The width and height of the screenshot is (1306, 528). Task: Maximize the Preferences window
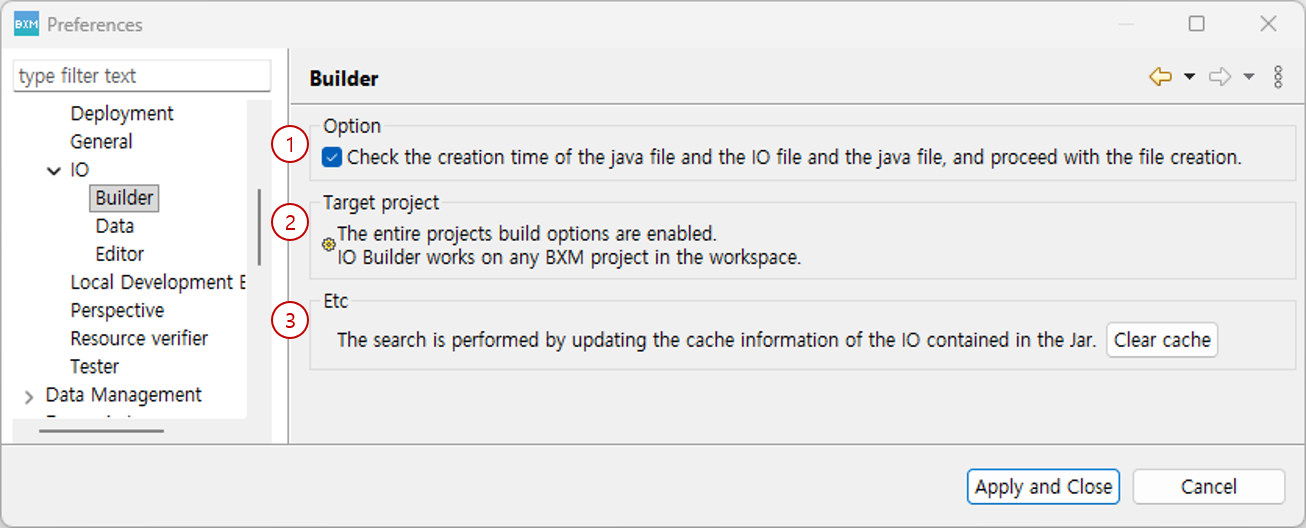tap(1196, 24)
